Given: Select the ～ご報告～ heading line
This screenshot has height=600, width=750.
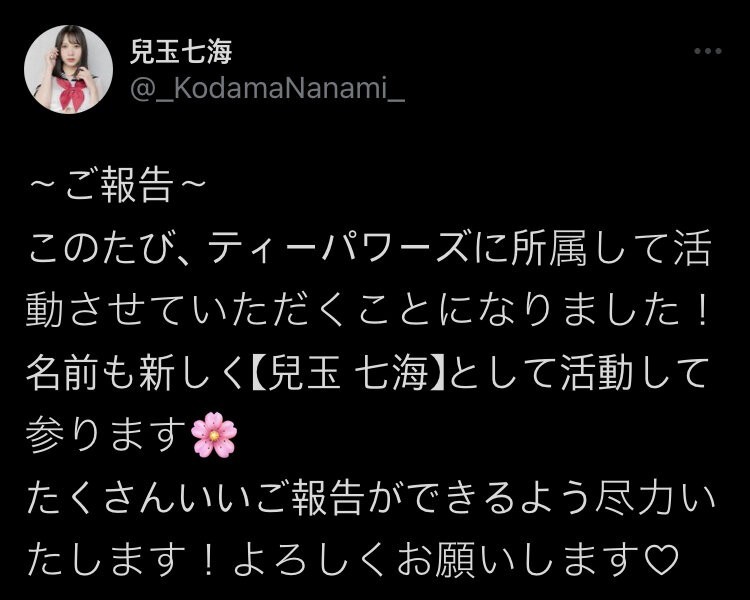Looking at the screenshot, I should [118, 185].
